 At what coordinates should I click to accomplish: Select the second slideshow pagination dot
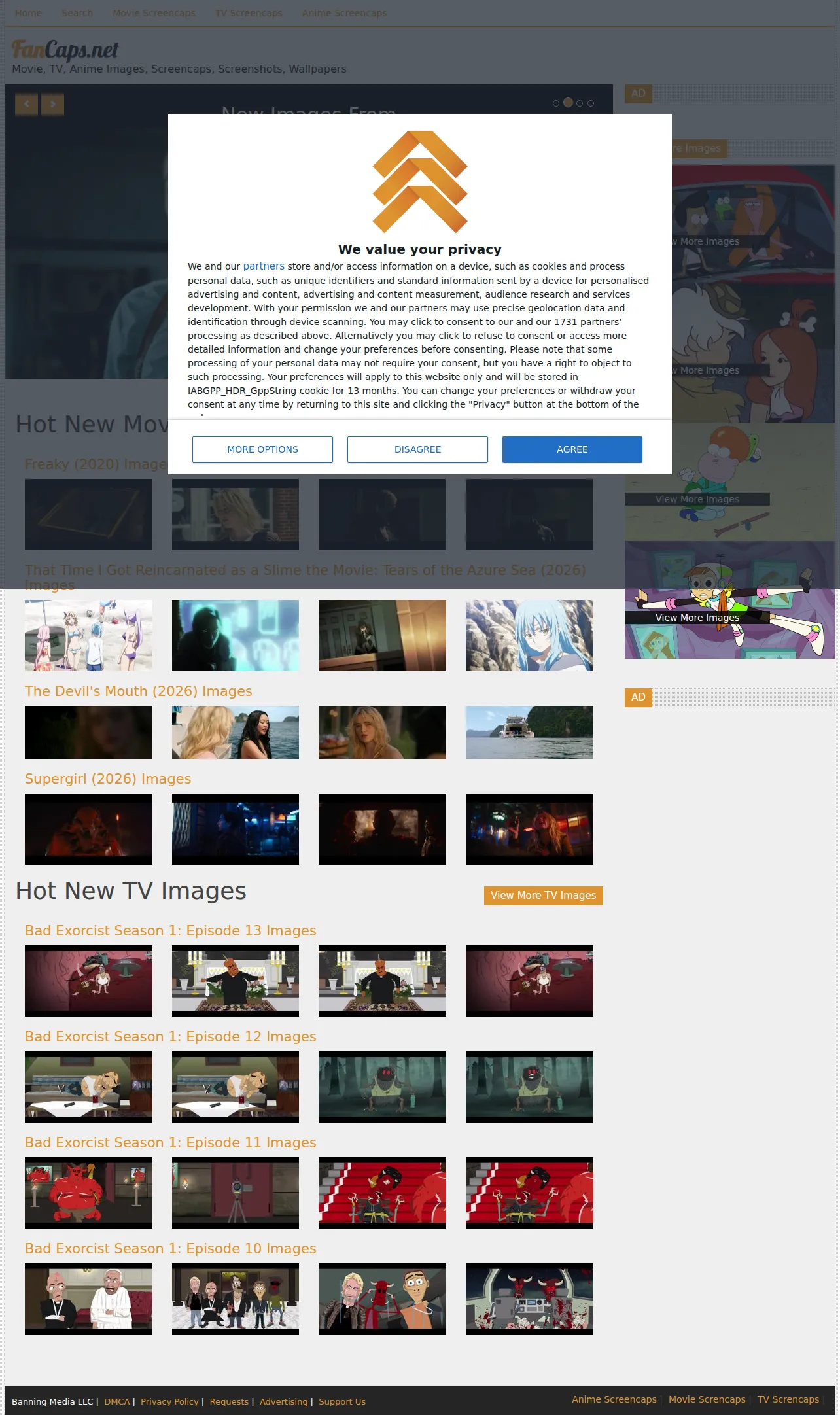point(568,103)
